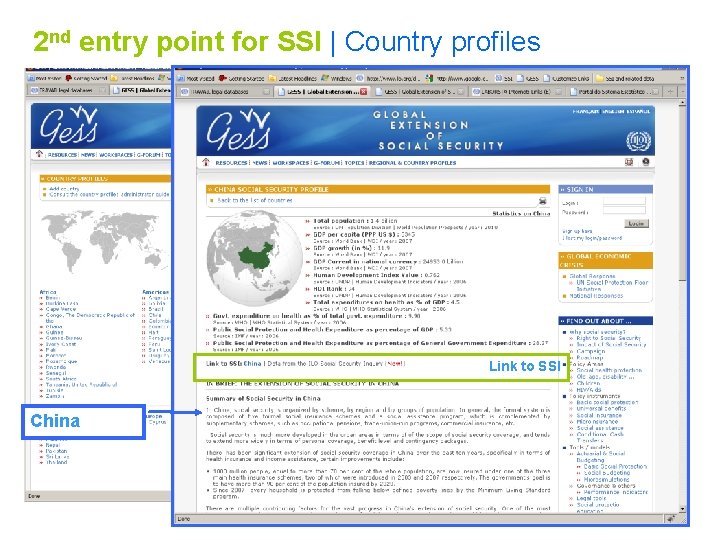The image size is (720, 540).
Task: Open RESOURCES in the back window navigation
Action: click(x=62, y=155)
